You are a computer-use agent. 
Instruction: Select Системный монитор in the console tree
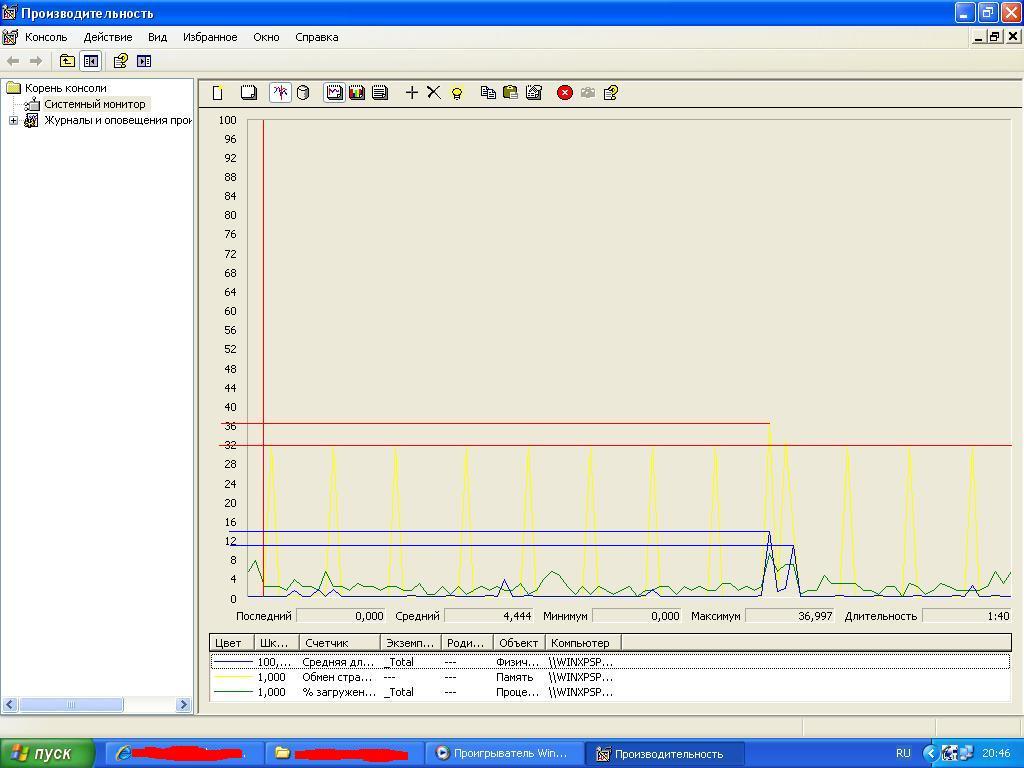[94, 104]
